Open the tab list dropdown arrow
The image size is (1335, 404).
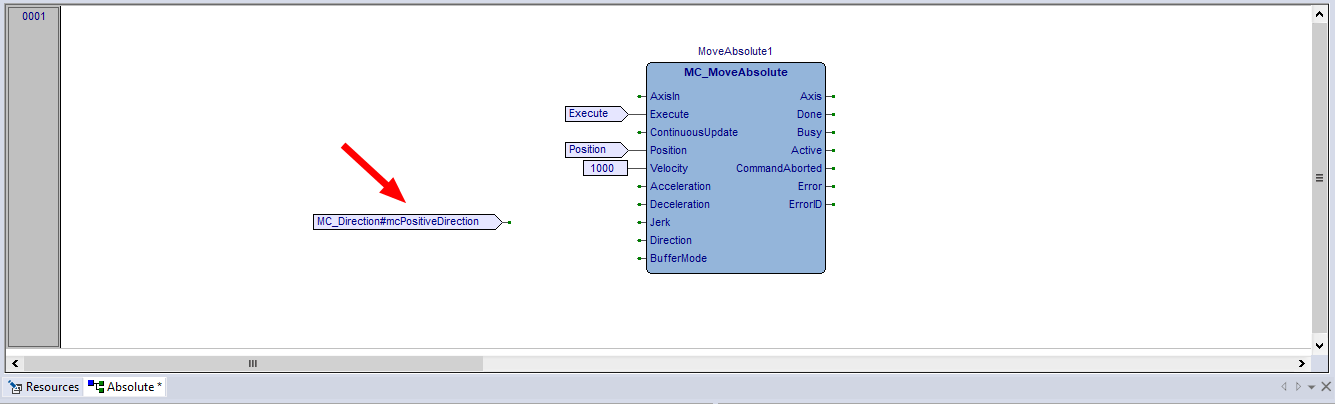(x=1311, y=387)
